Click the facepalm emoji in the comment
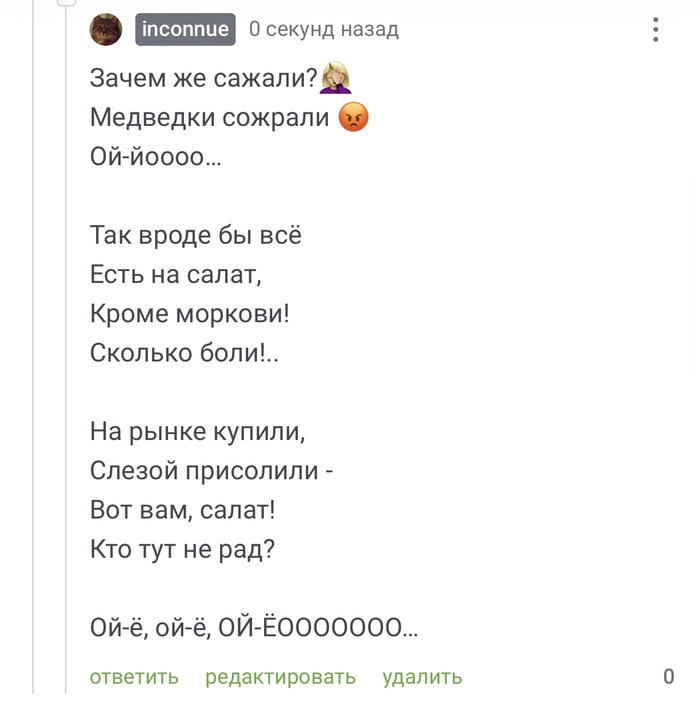 pos(336,78)
